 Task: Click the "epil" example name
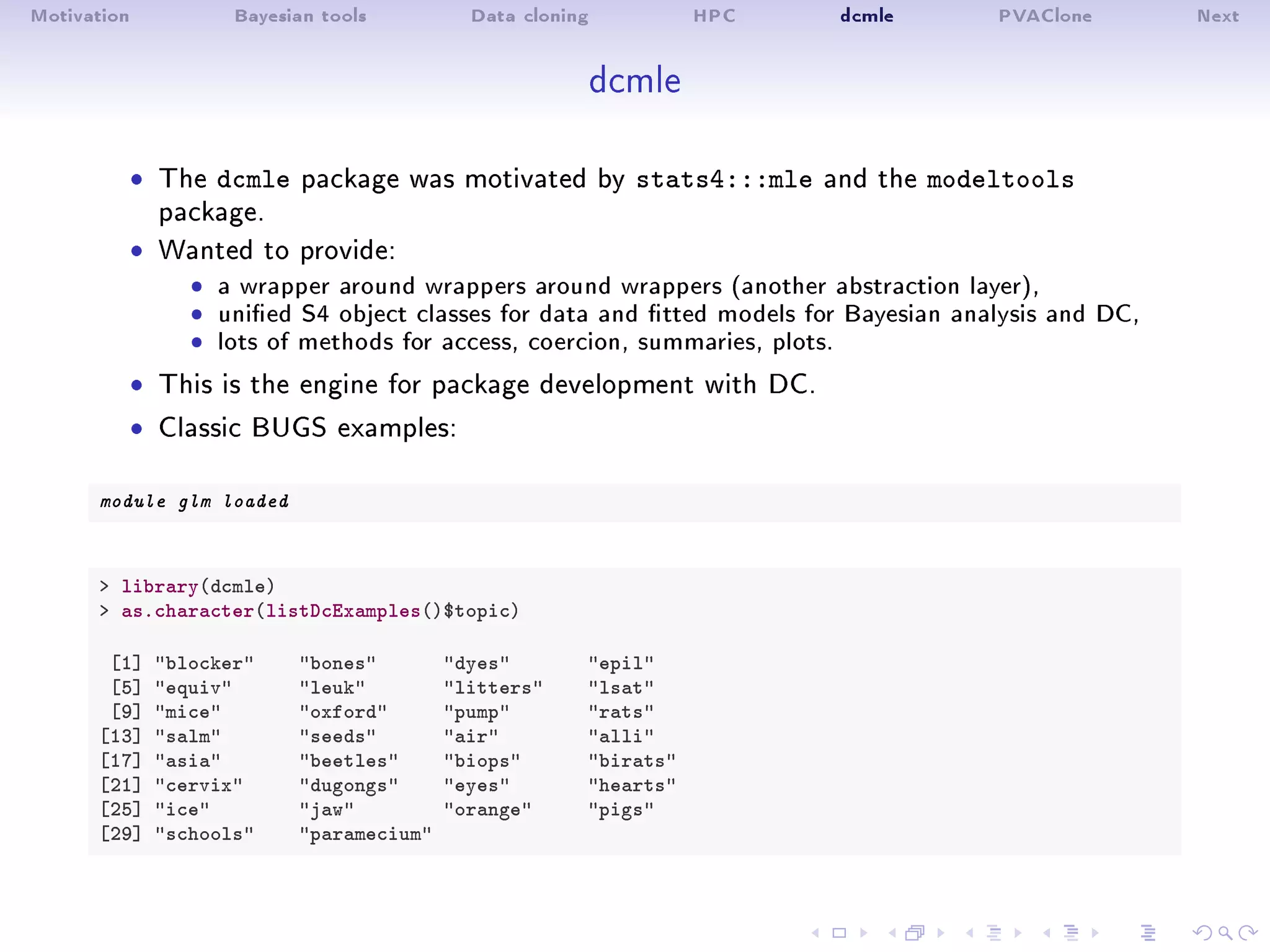pyautogui.click(x=621, y=664)
